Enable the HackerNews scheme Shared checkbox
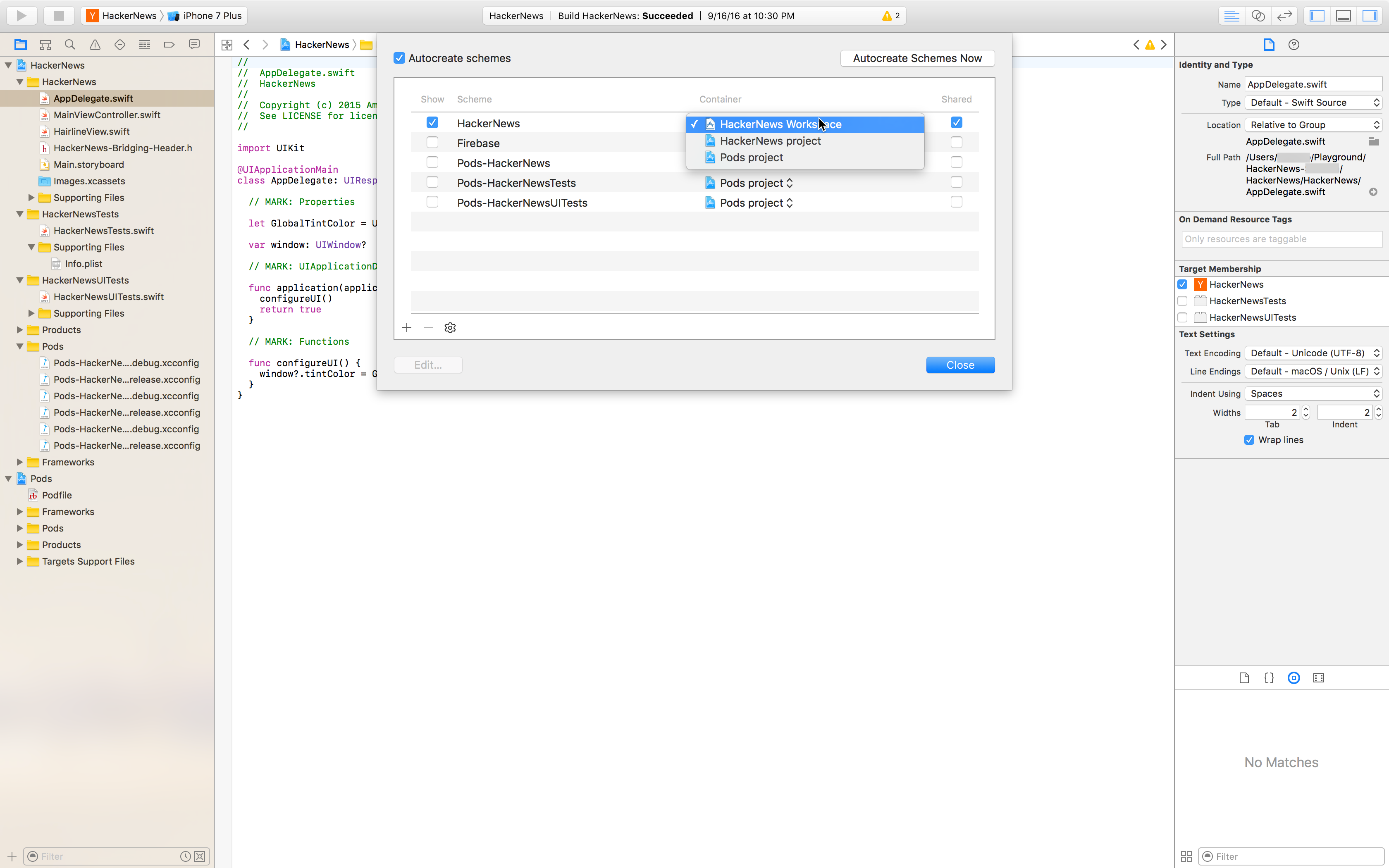The image size is (1389, 868). 956,122
